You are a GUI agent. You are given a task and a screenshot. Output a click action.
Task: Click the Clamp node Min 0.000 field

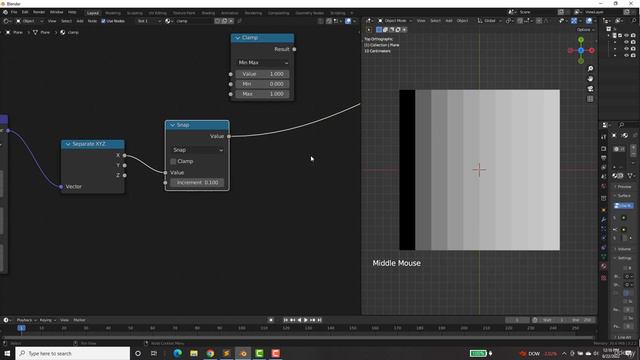pos(262,84)
